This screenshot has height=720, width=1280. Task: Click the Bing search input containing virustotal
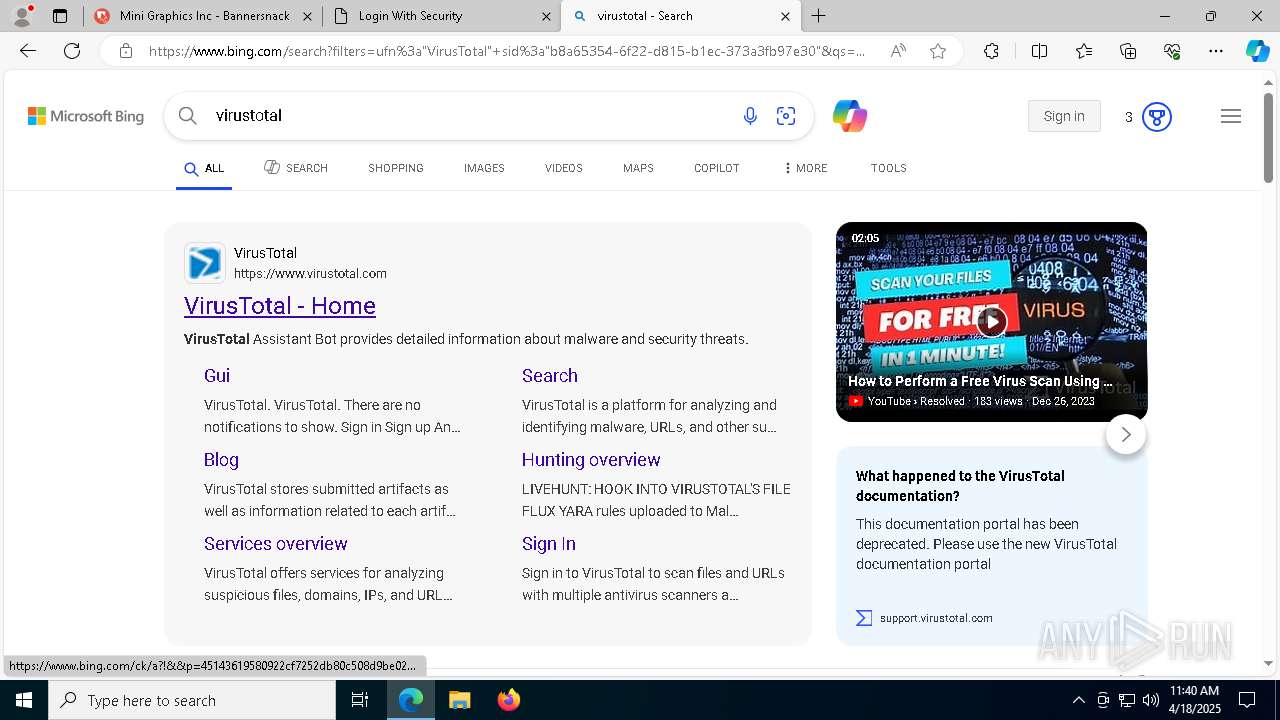click(x=470, y=116)
